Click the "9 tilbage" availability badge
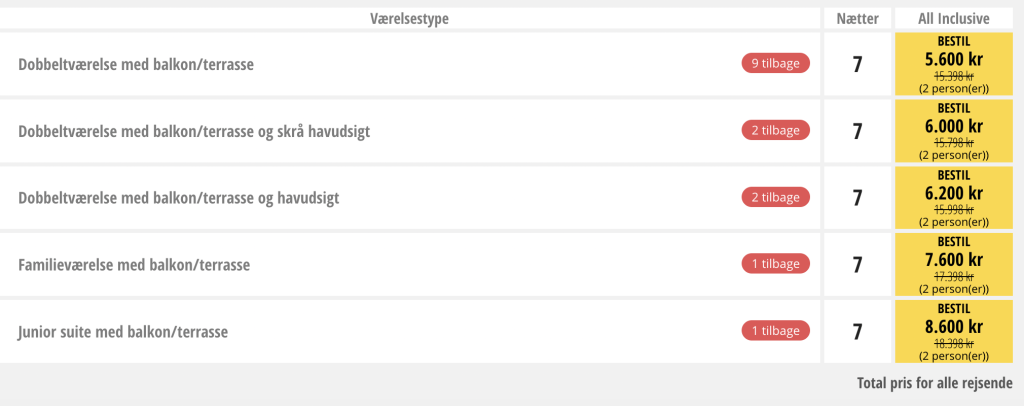The image size is (1024, 406). (775, 64)
